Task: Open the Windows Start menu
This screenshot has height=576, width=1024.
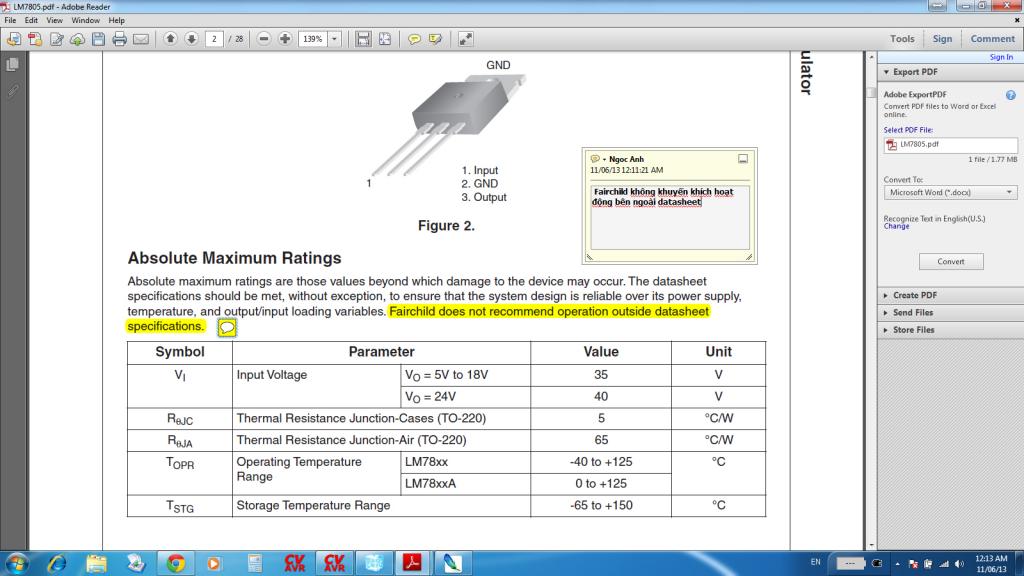Action: [16, 563]
